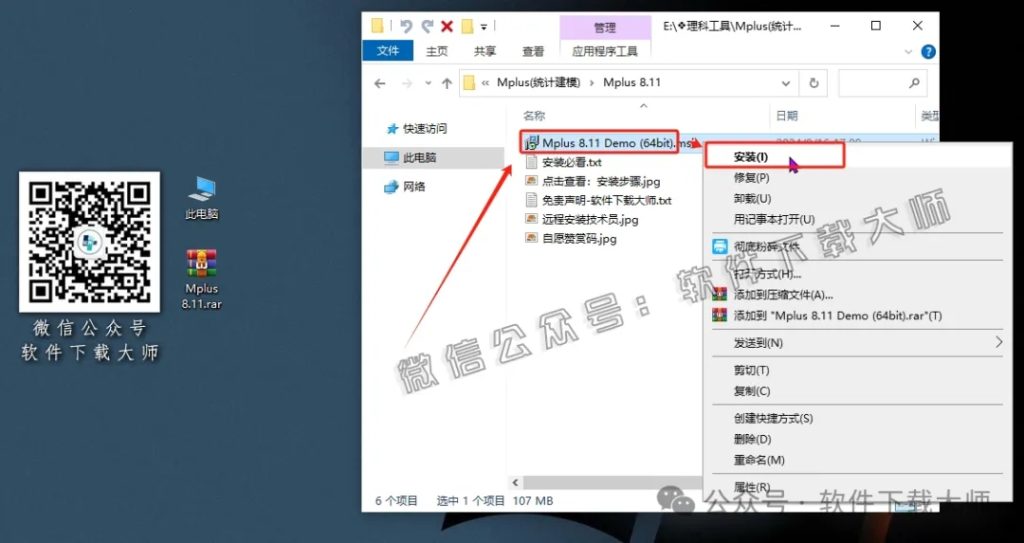
Task: Open the 应用程序工具 ribbon tab
Action: point(605,51)
